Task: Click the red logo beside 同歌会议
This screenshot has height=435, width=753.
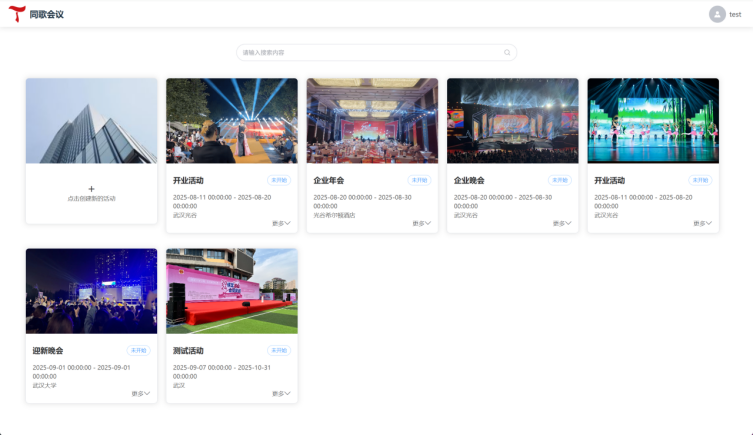Action: point(17,14)
